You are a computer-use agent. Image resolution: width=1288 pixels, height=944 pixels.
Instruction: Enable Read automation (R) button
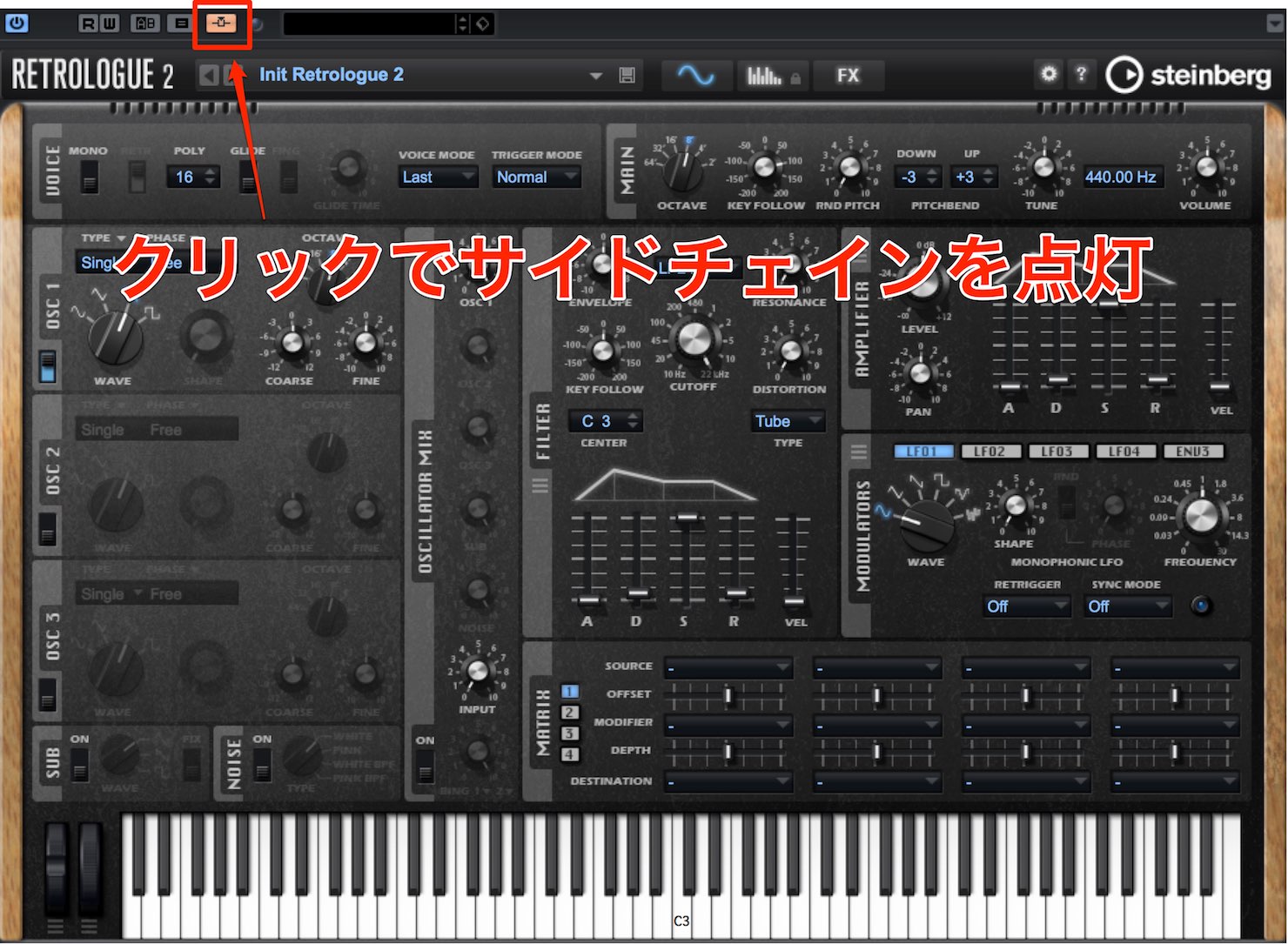click(88, 23)
